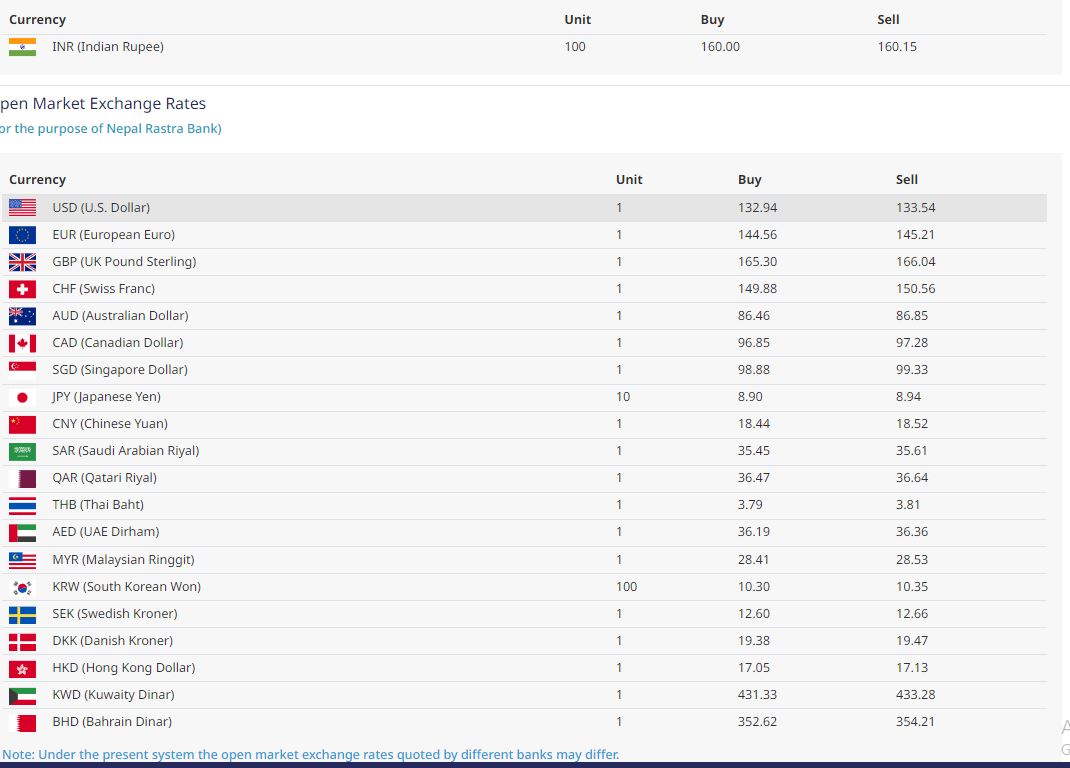1070x768 pixels.
Task: Select the Japanese flag icon
Action: point(22,397)
